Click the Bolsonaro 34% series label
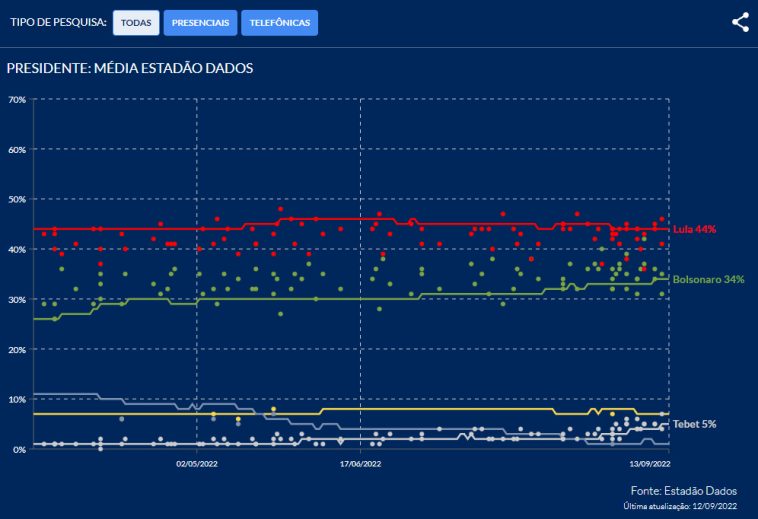The width and height of the screenshot is (758, 519). (x=708, y=279)
